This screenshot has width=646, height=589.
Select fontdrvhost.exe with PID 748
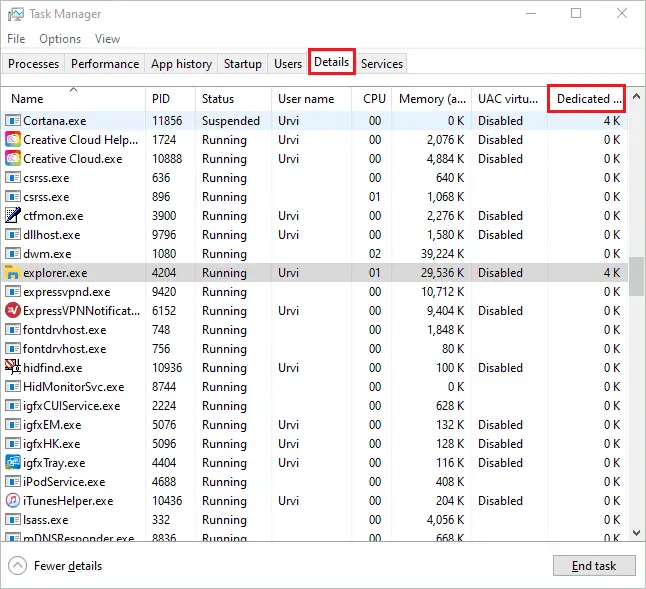pyautogui.click(x=315, y=330)
